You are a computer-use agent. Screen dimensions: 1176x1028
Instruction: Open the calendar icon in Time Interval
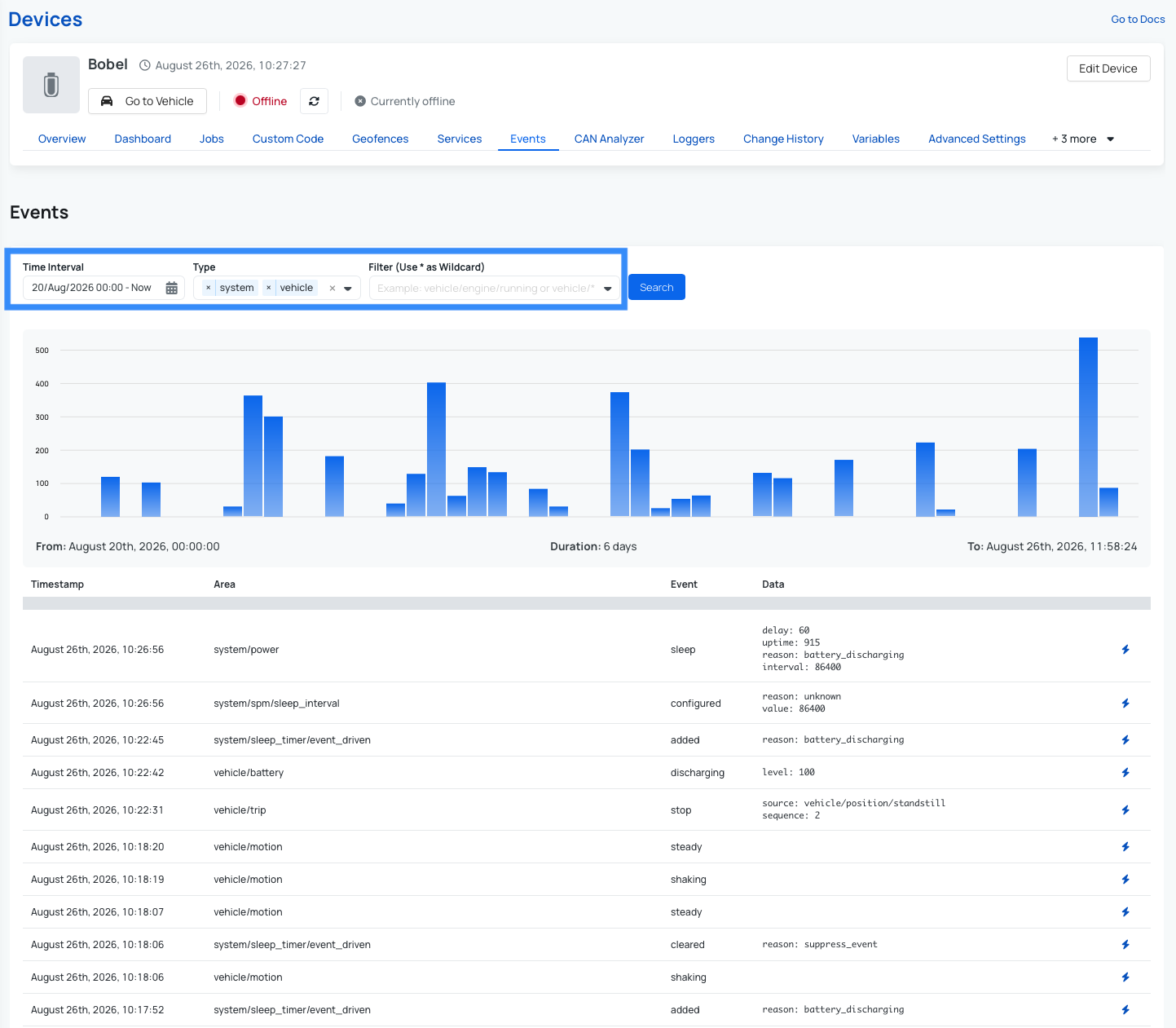click(x=172, y=288)
